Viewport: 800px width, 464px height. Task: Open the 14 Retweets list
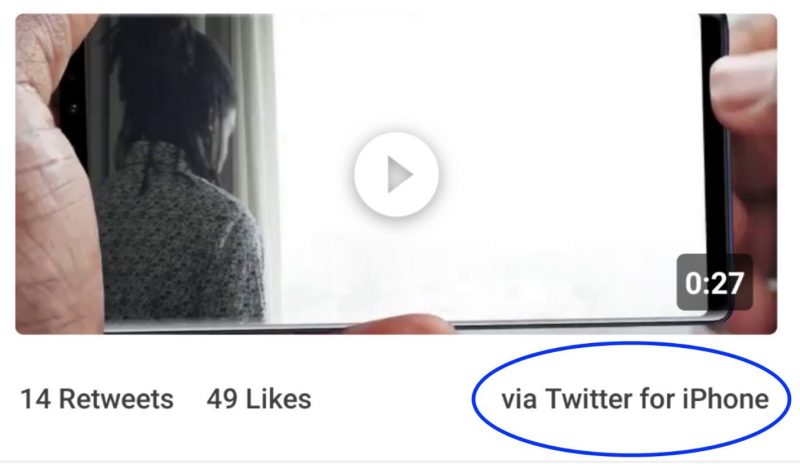click(97, 399)
